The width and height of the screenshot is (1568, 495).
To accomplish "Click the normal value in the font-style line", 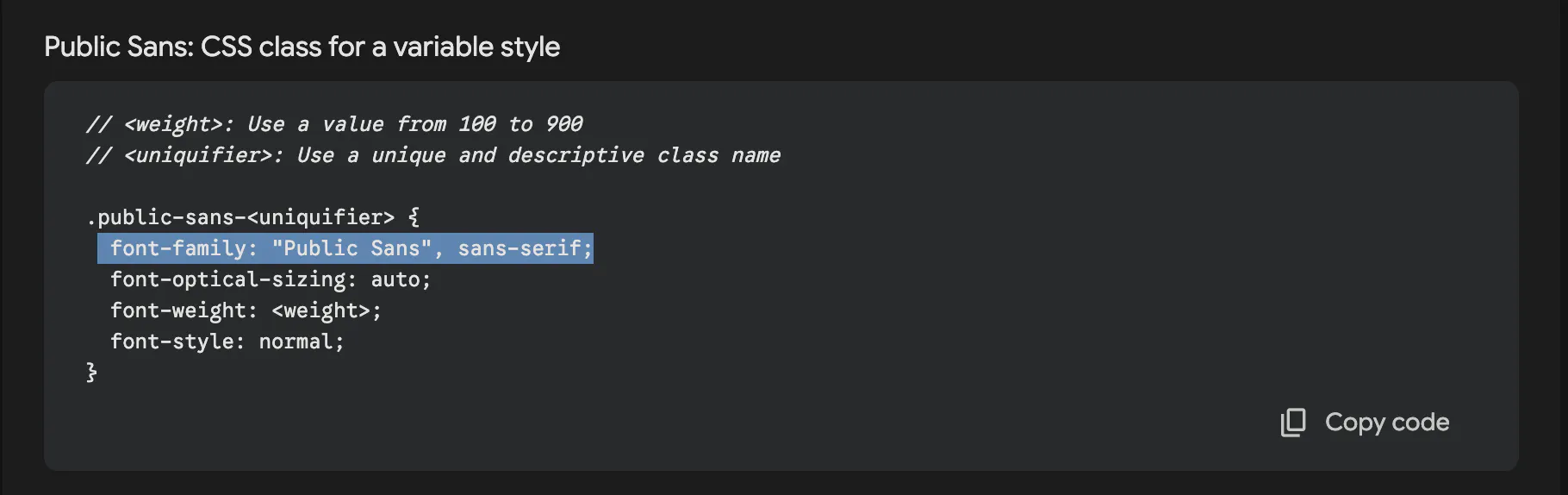I will (x=296, y=341).
